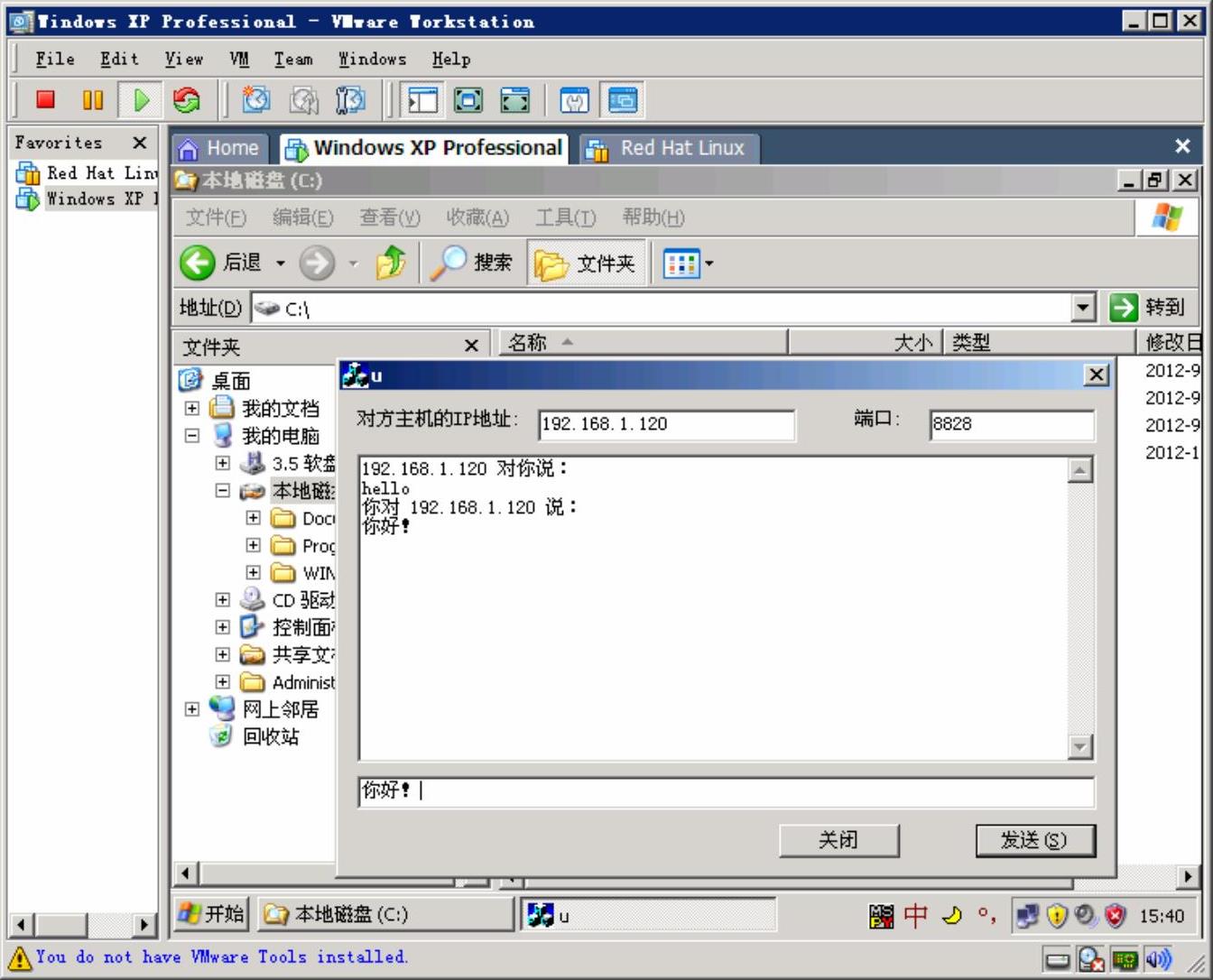
Task: Open the snapshot manager icon
Action: pyautogui.click(x=350, y=100)
